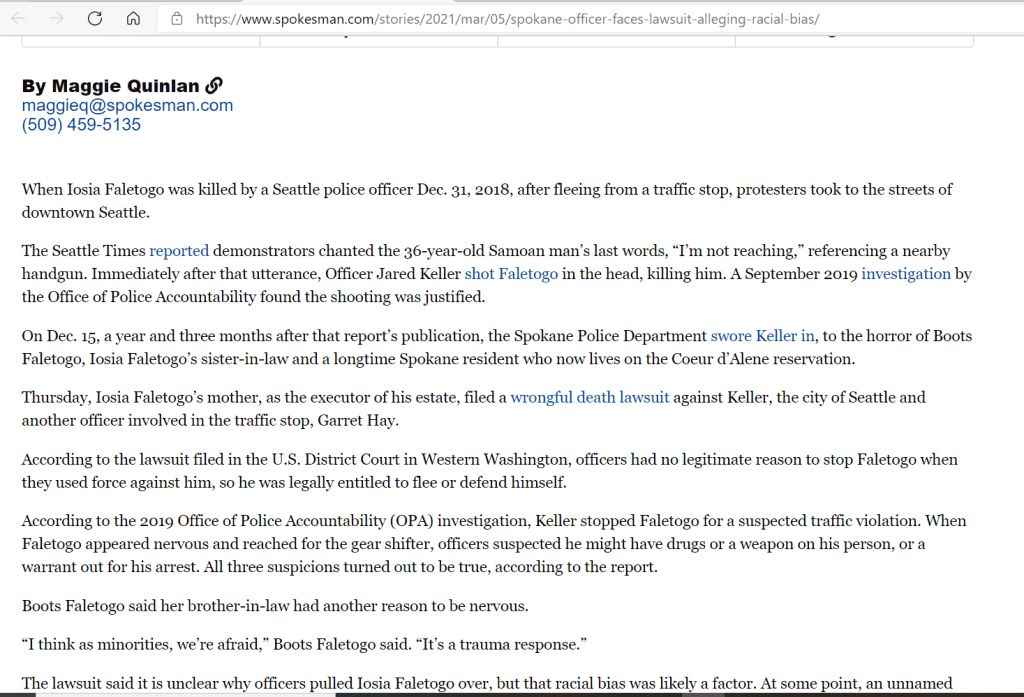Email maggieq@spokesman.com

click(x=127, y=105)
